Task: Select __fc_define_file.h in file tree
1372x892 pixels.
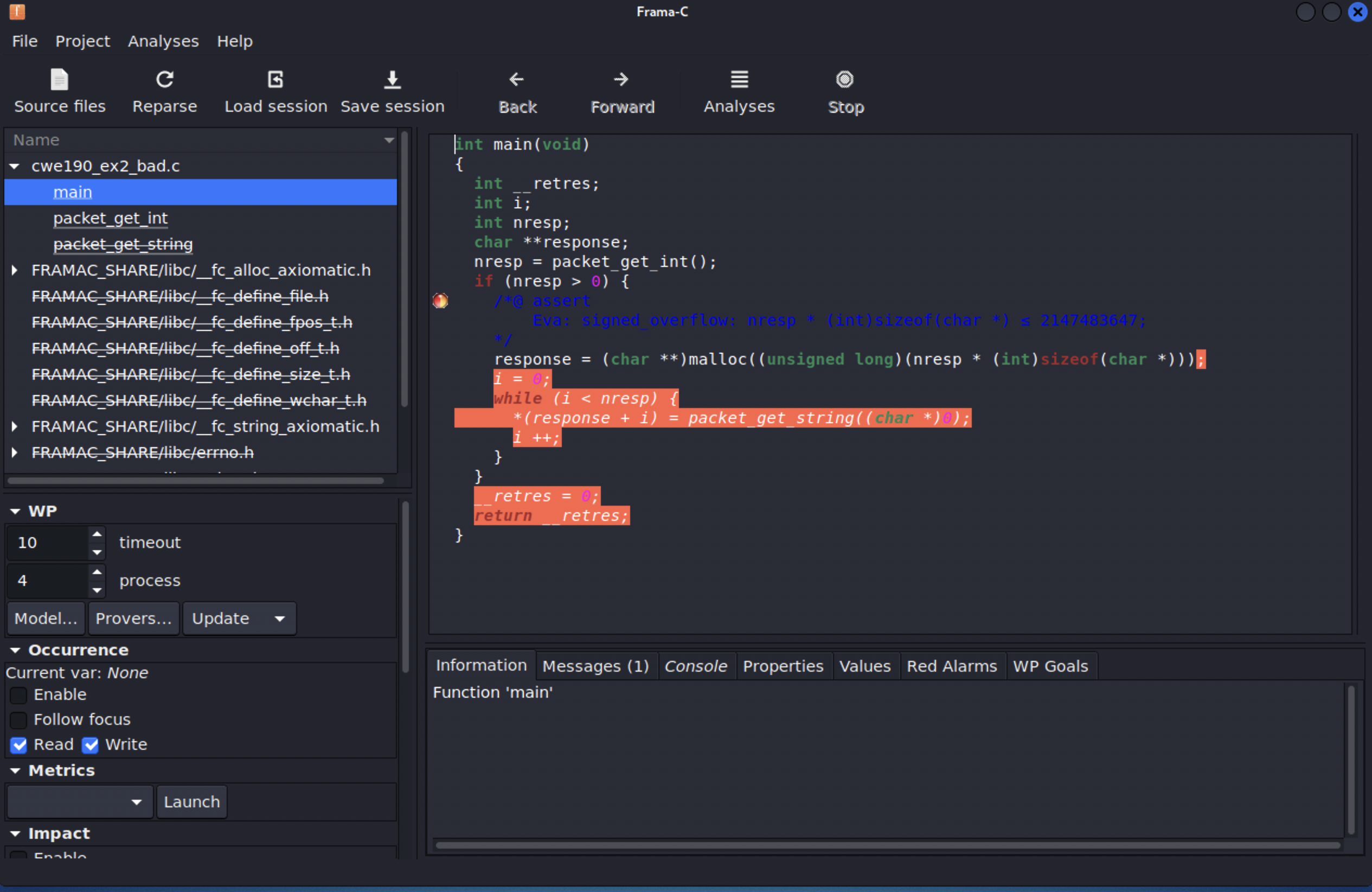Action: coord(180,296)
